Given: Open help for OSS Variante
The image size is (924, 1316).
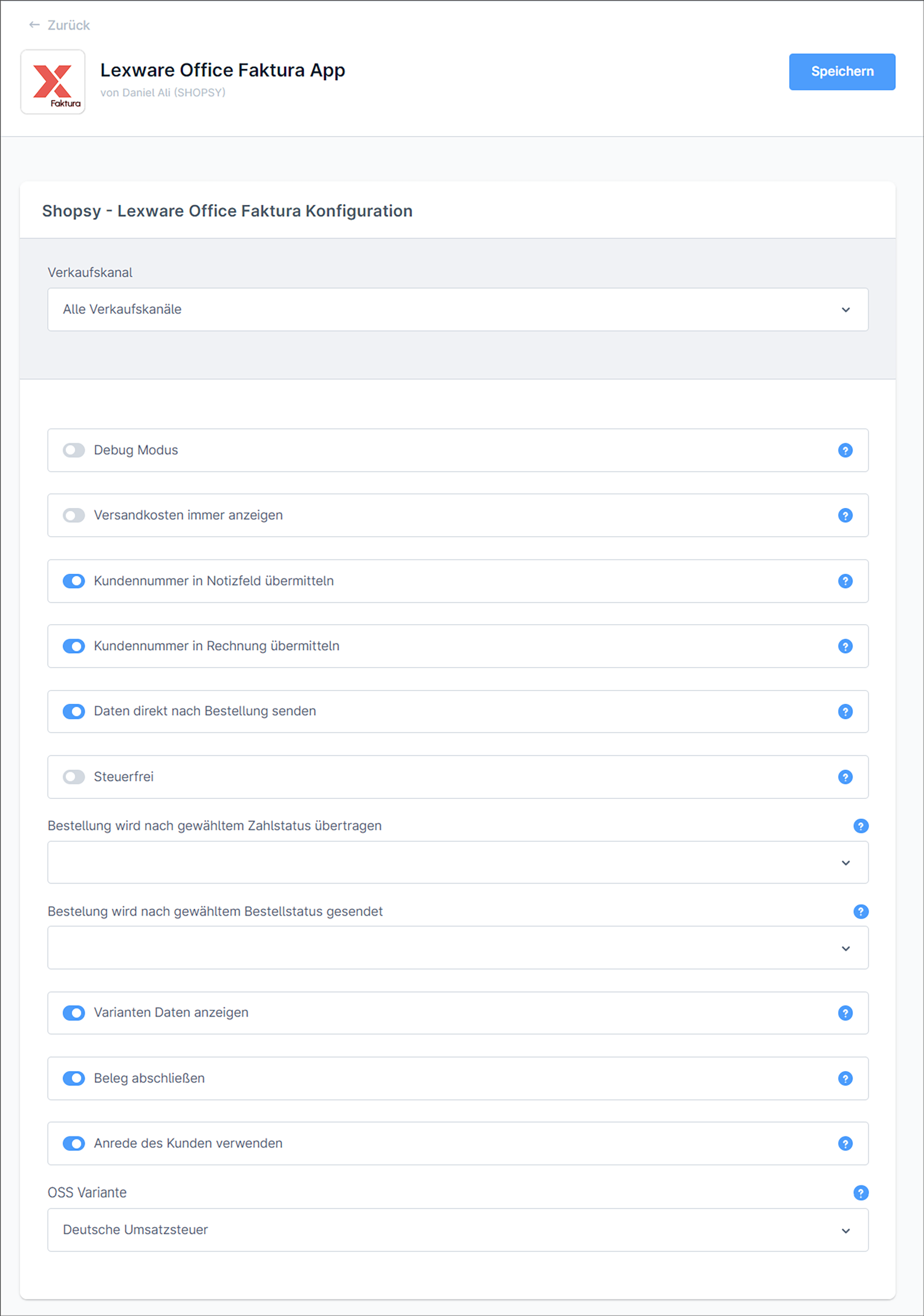Looking at the screenshot, I should (860, 1193).
